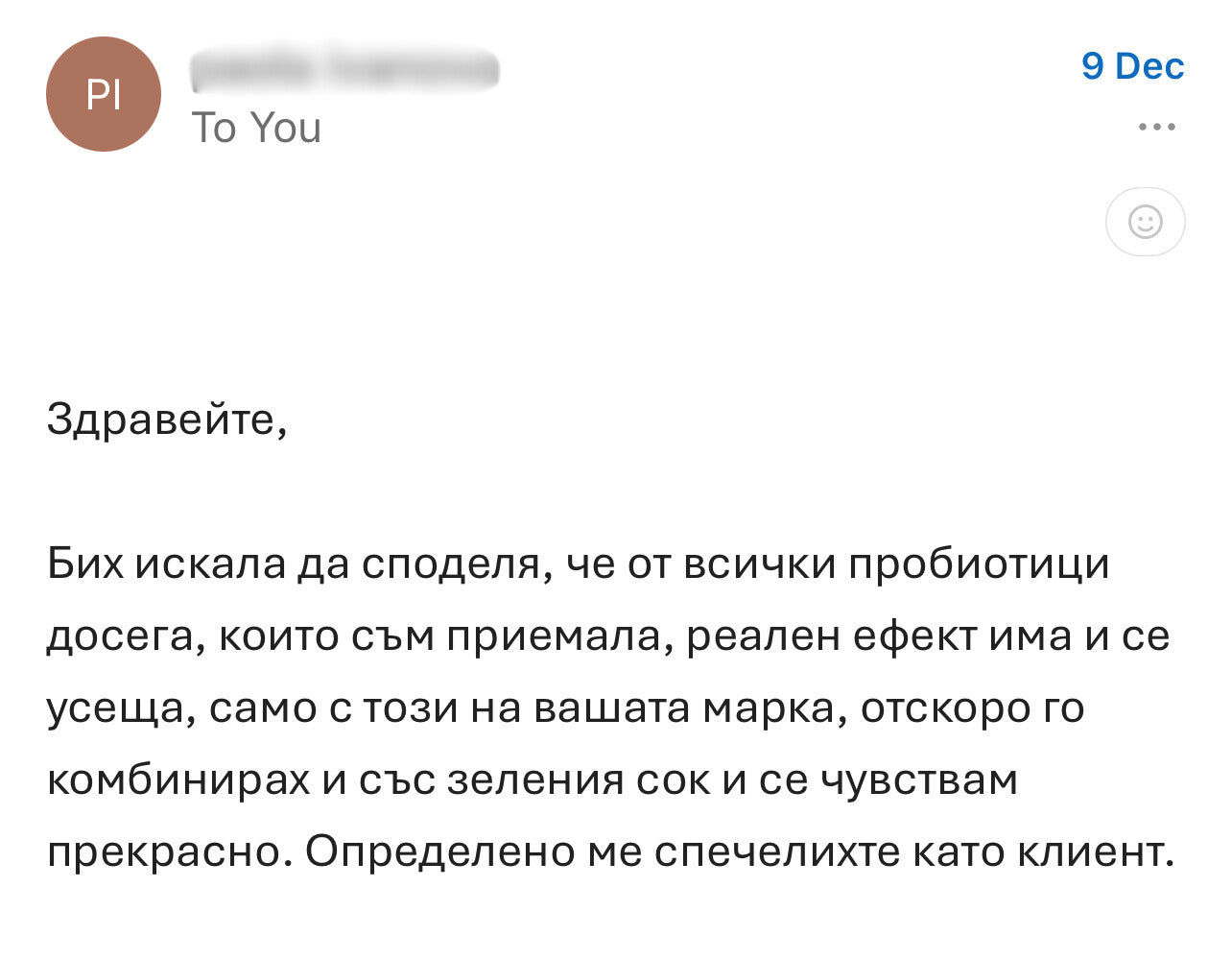The width and height of the screenshot is (1232, 959).
Task: Click the 9 Dec date link
Action: 1132,66
